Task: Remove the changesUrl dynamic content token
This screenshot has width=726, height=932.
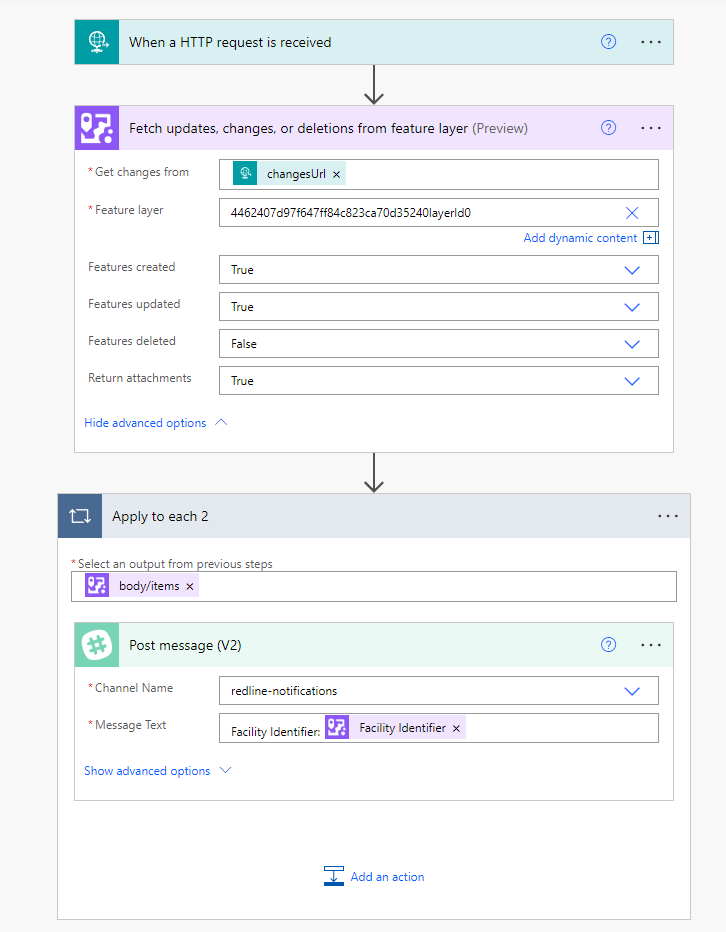Action: (337, 174)
